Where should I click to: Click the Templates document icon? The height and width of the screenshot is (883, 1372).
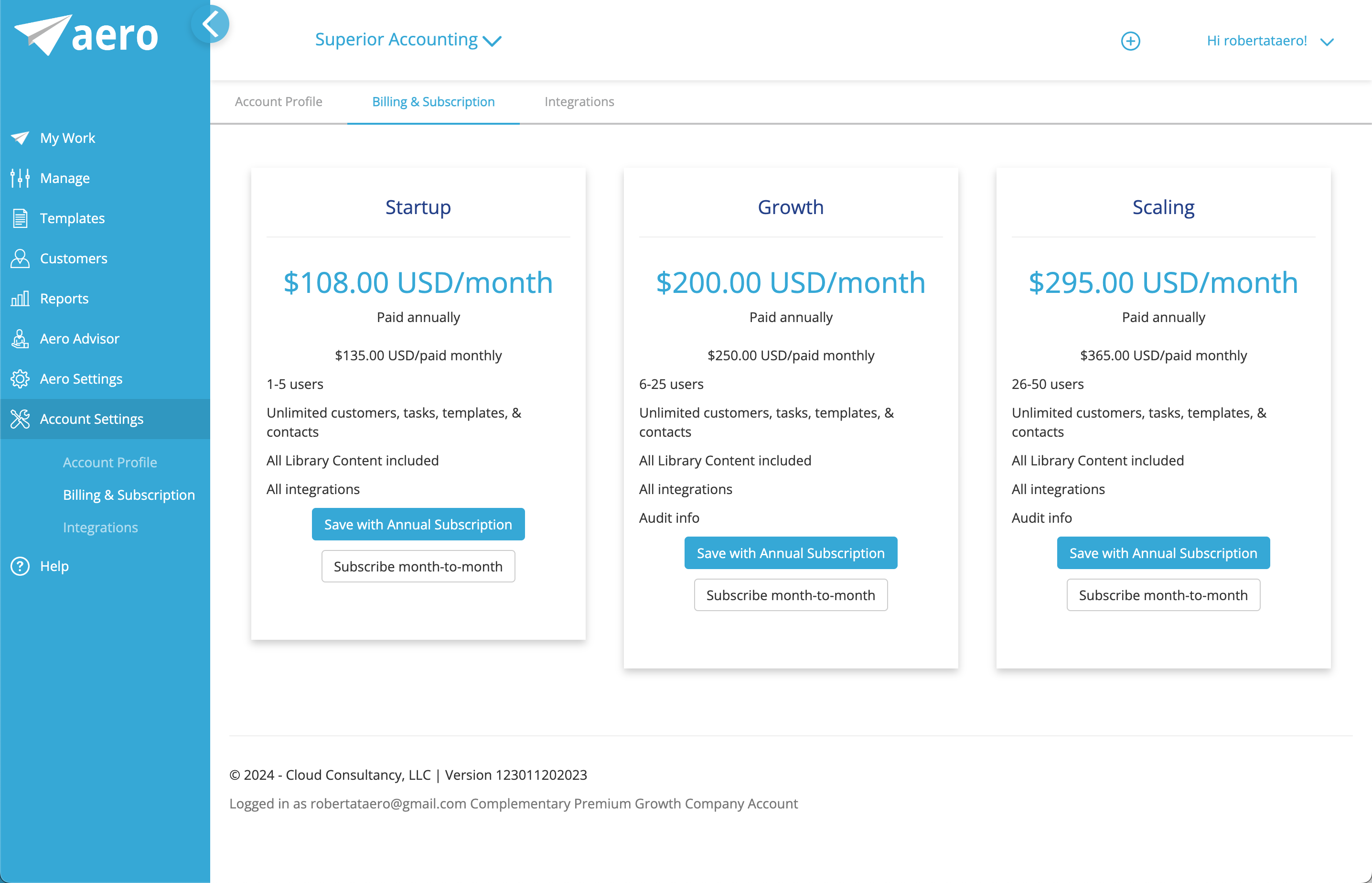(20, 218)
